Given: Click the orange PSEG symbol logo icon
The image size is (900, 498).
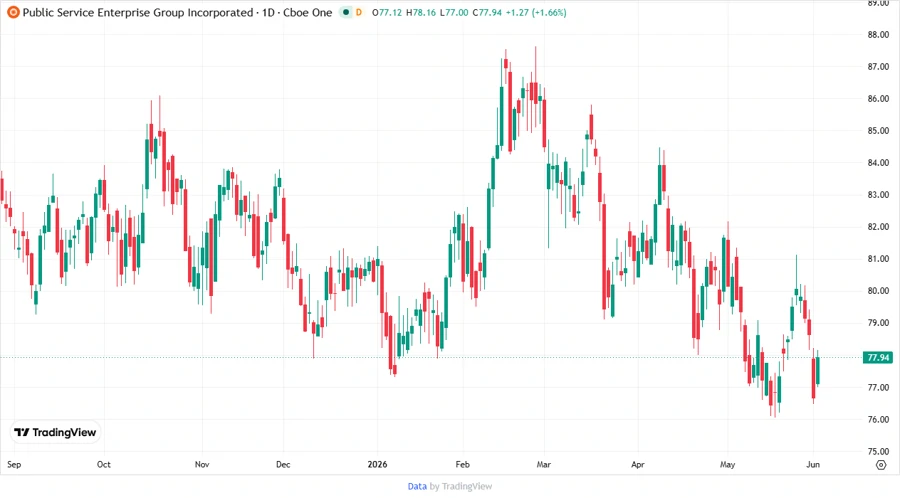Looking at the screenshot, I should (13, 12).
